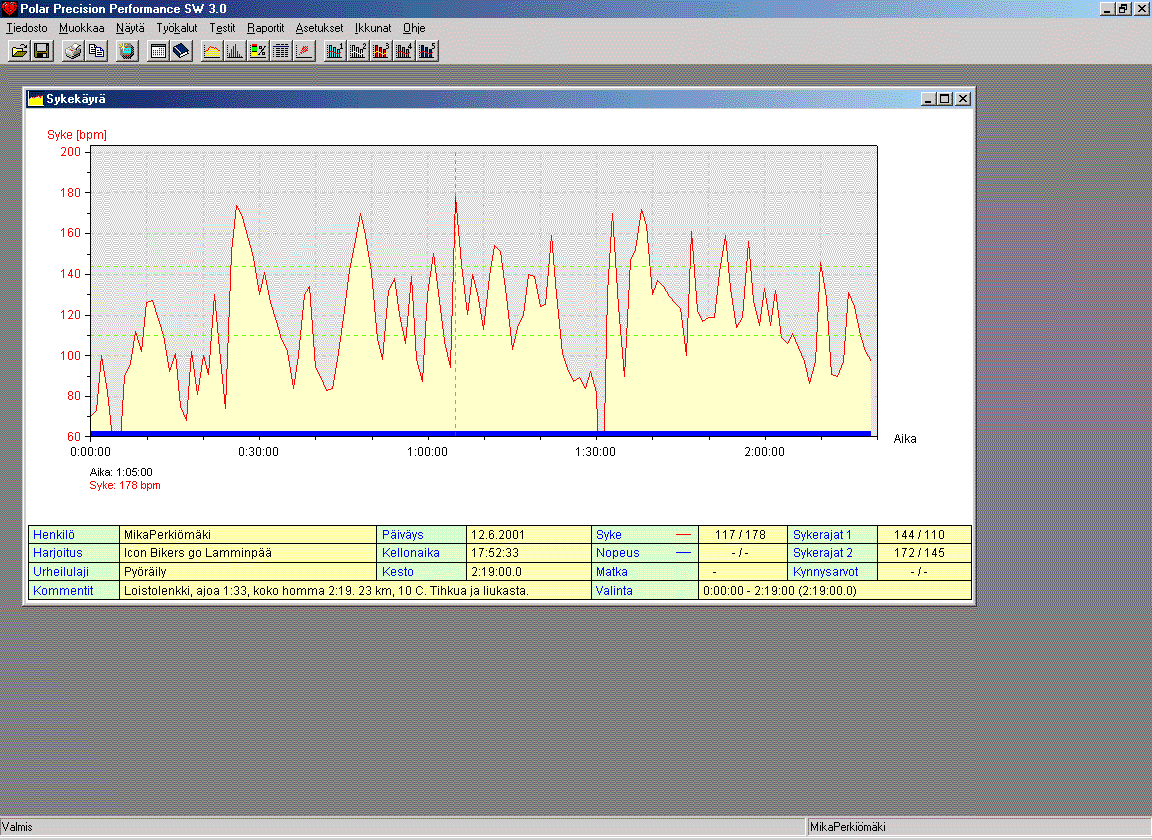Open the data table list icon
This screenshot has width=1152, height=840.
281,51
